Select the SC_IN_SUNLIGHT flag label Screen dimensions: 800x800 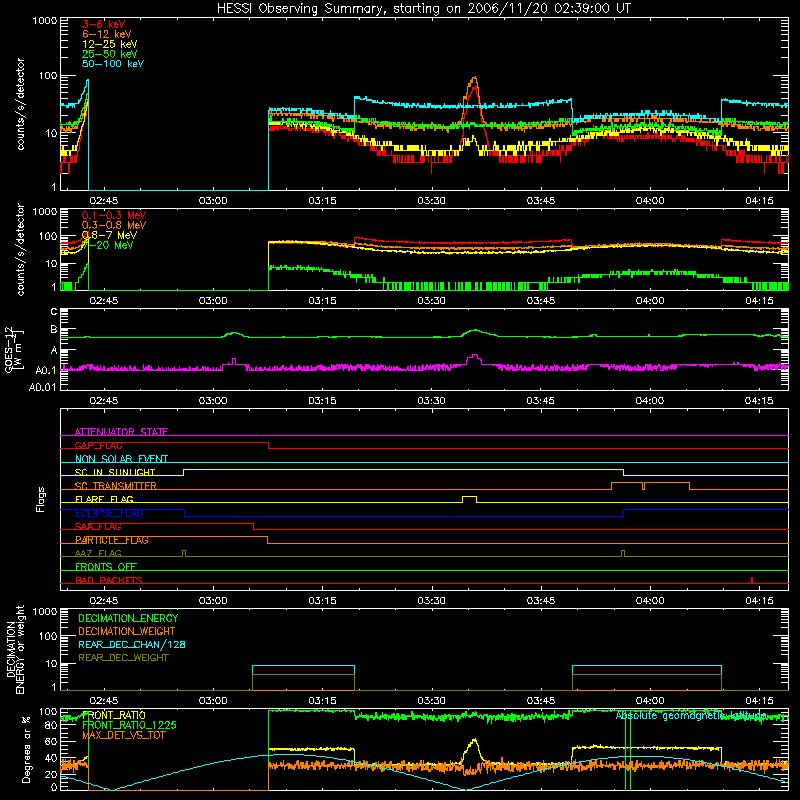(115, 472)
